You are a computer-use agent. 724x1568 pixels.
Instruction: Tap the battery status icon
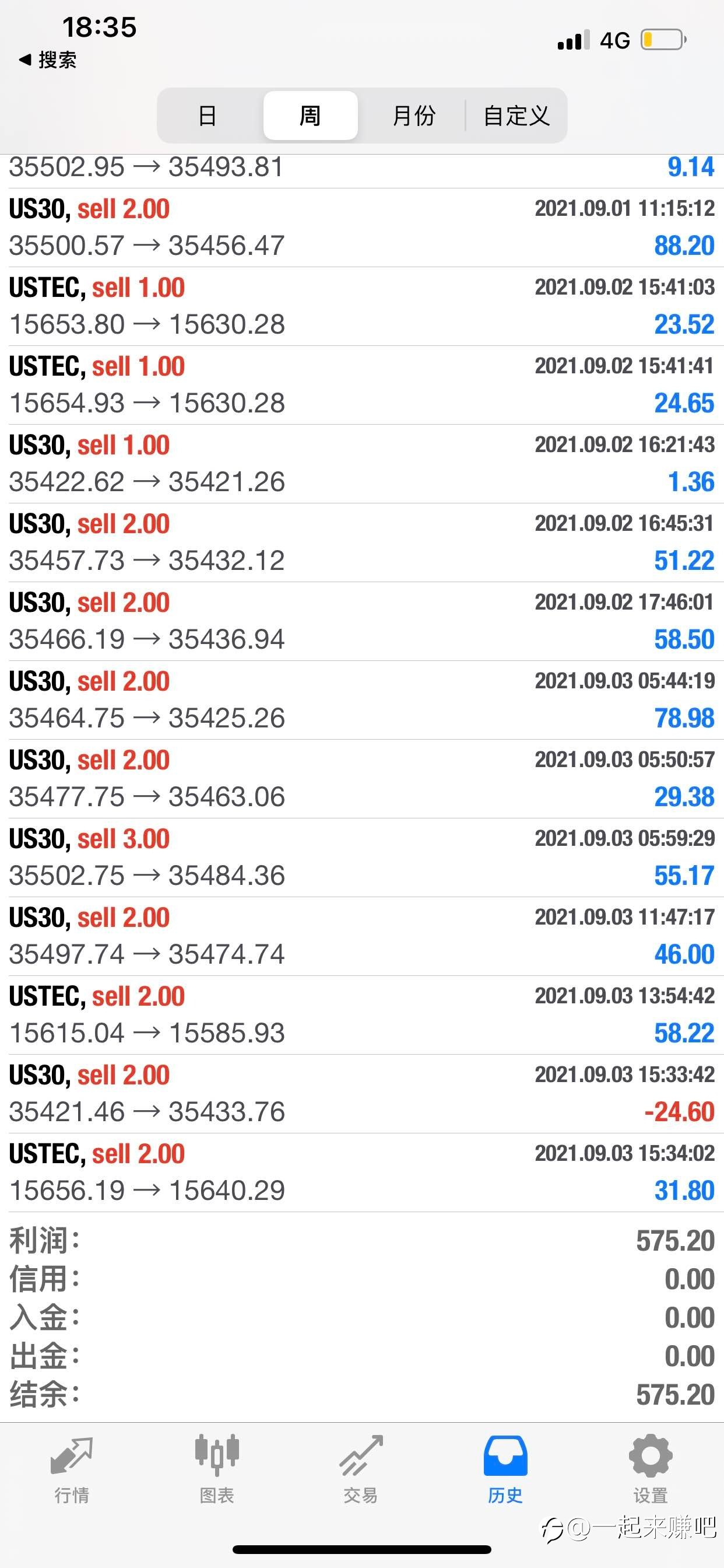click(664, 40)
